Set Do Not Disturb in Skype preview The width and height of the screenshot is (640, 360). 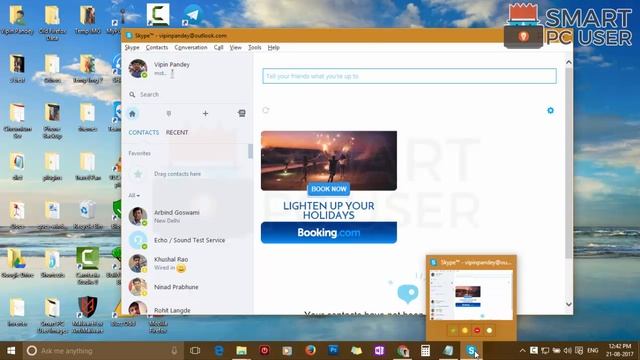(477, 330)
